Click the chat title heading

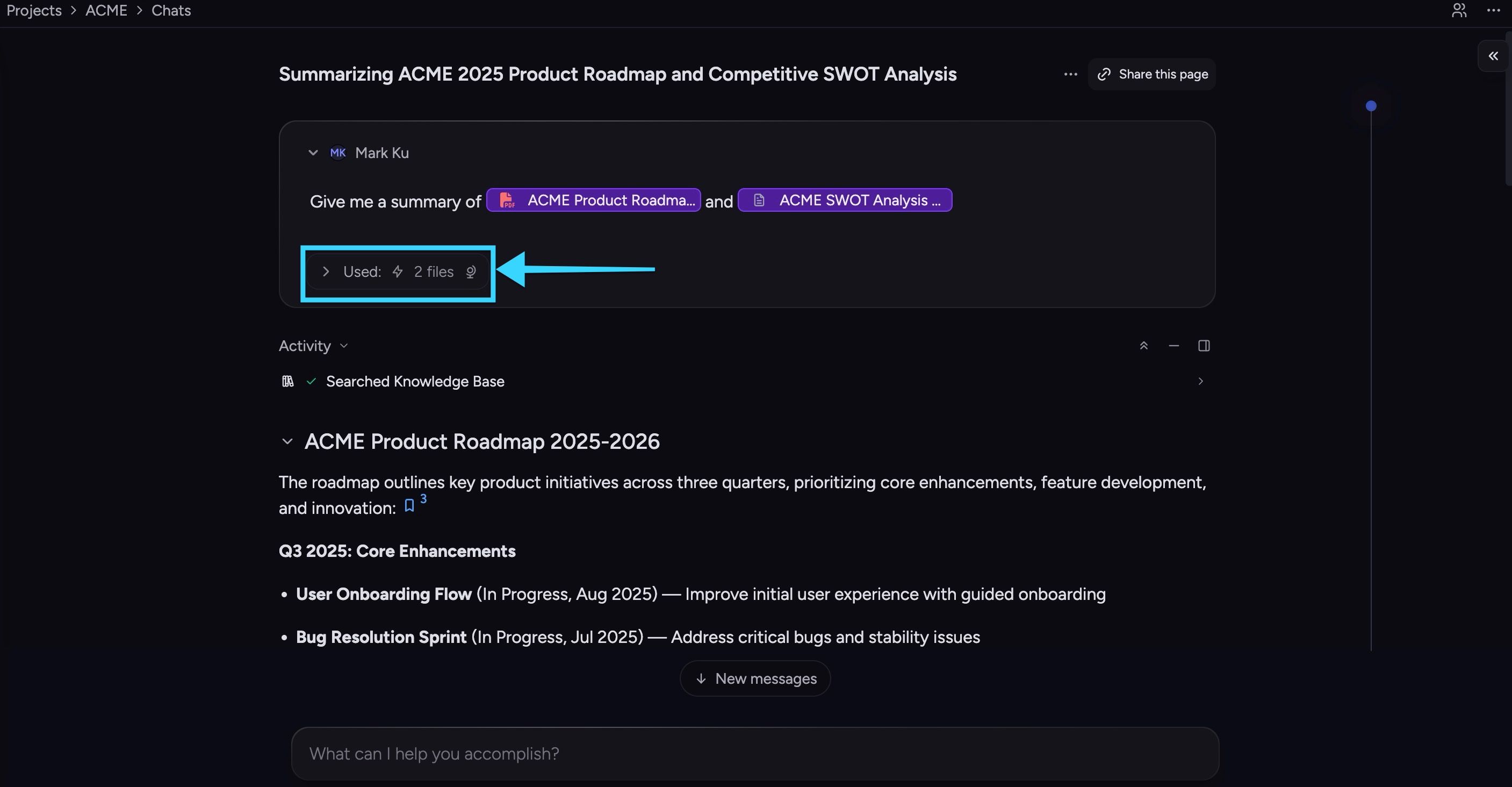click(x=617, y=75)
